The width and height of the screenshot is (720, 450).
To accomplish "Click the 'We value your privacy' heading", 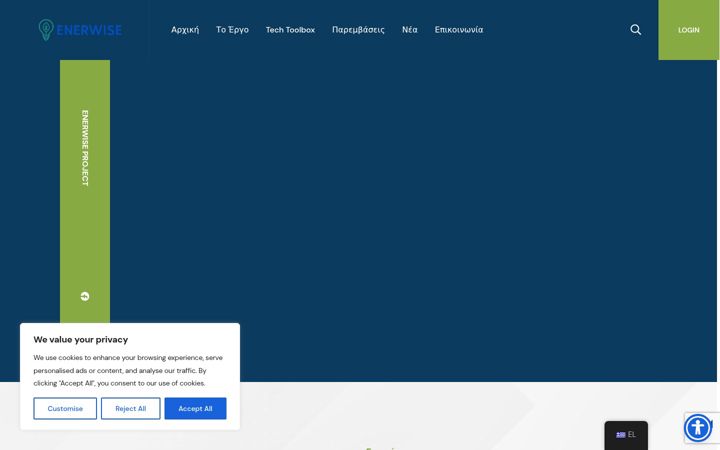I will pos(81,340).
